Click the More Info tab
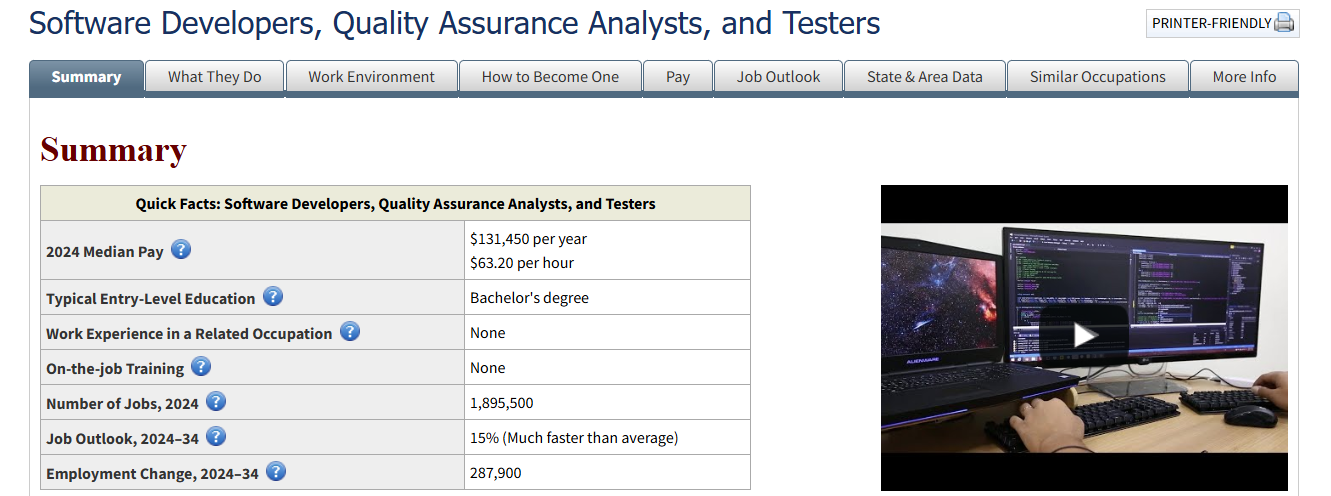Viewport: 1331px width, 496px height. pyautogui.click(x=1244, y=77)
